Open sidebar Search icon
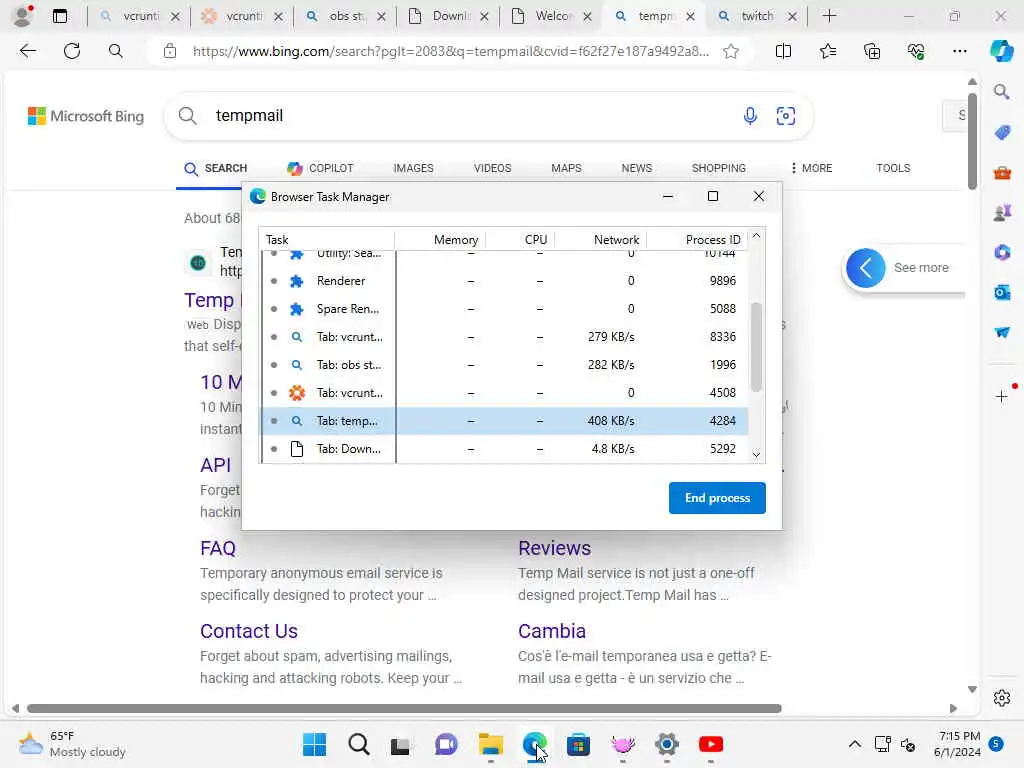The width and height of the screenshot is (1024, 768). 1002,92
